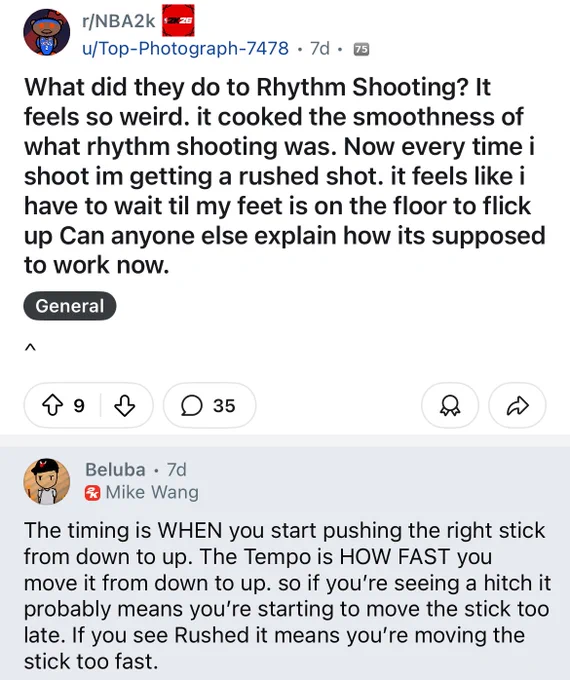Give an award to this post
Screen dimensions: 570x680
pos(450,405)
